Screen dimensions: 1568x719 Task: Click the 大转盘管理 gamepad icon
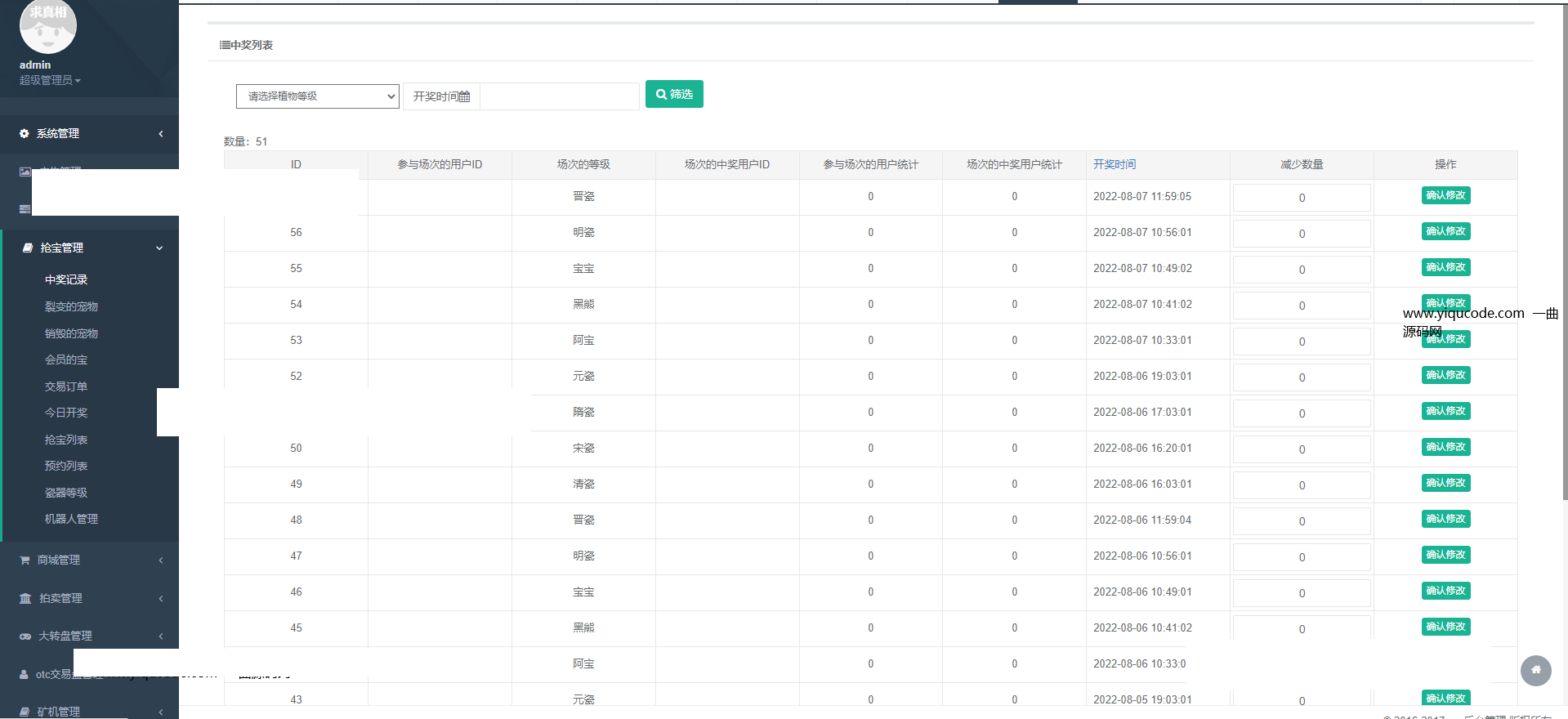pyautogui.click(x=25, y=636)
